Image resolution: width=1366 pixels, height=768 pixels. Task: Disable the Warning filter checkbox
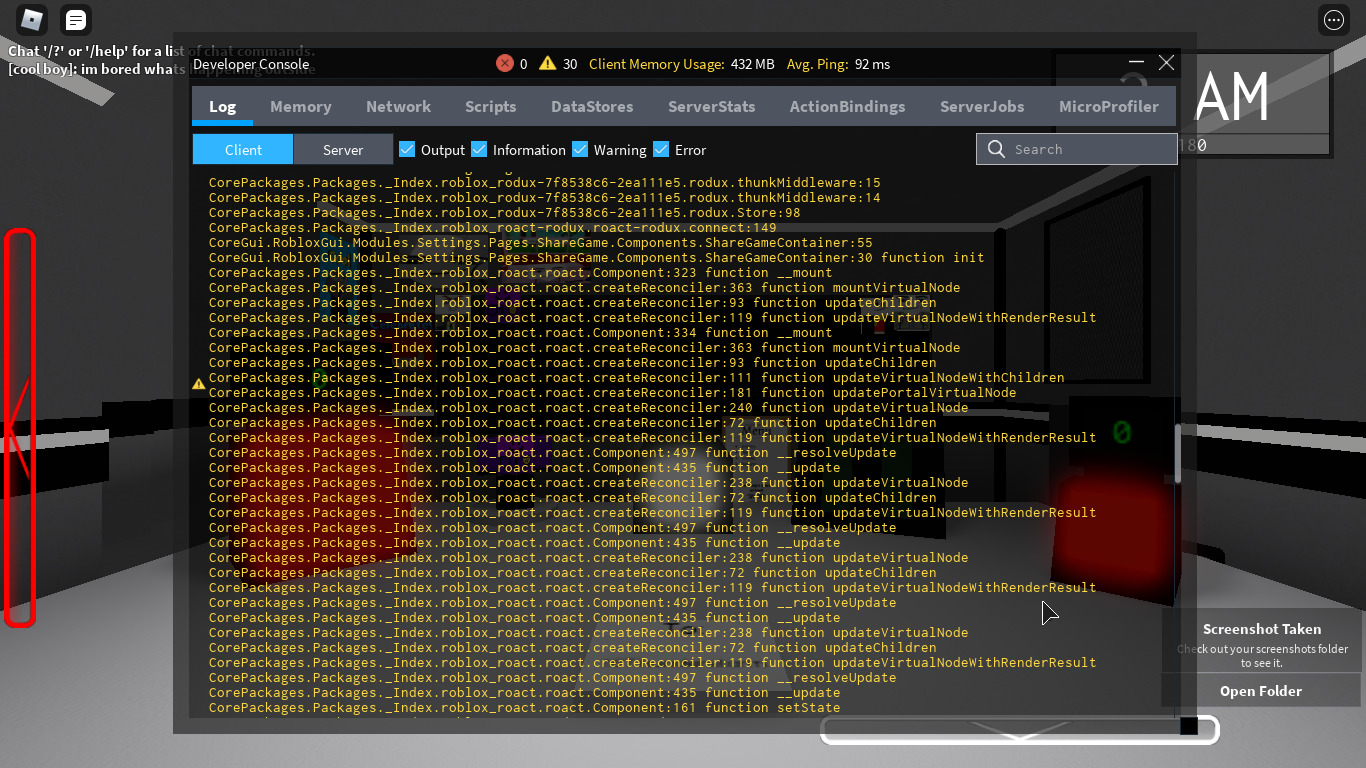tap(580, 149)
